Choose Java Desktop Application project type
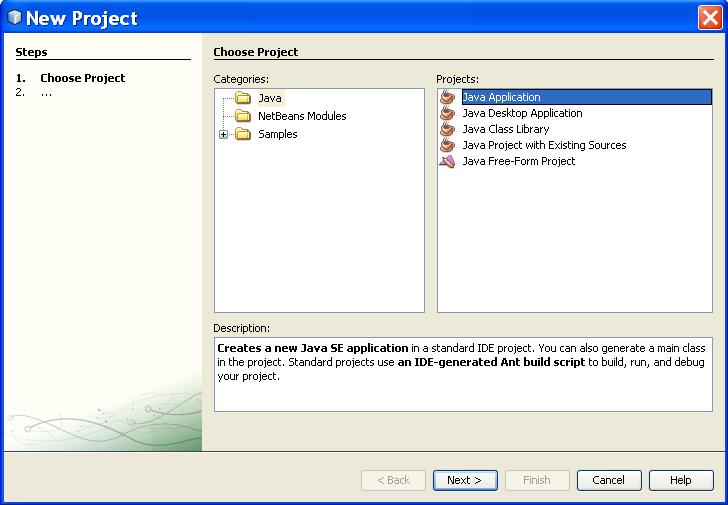Image resolution: width=728 pixels, height=505 pixels. pos(522,113)
